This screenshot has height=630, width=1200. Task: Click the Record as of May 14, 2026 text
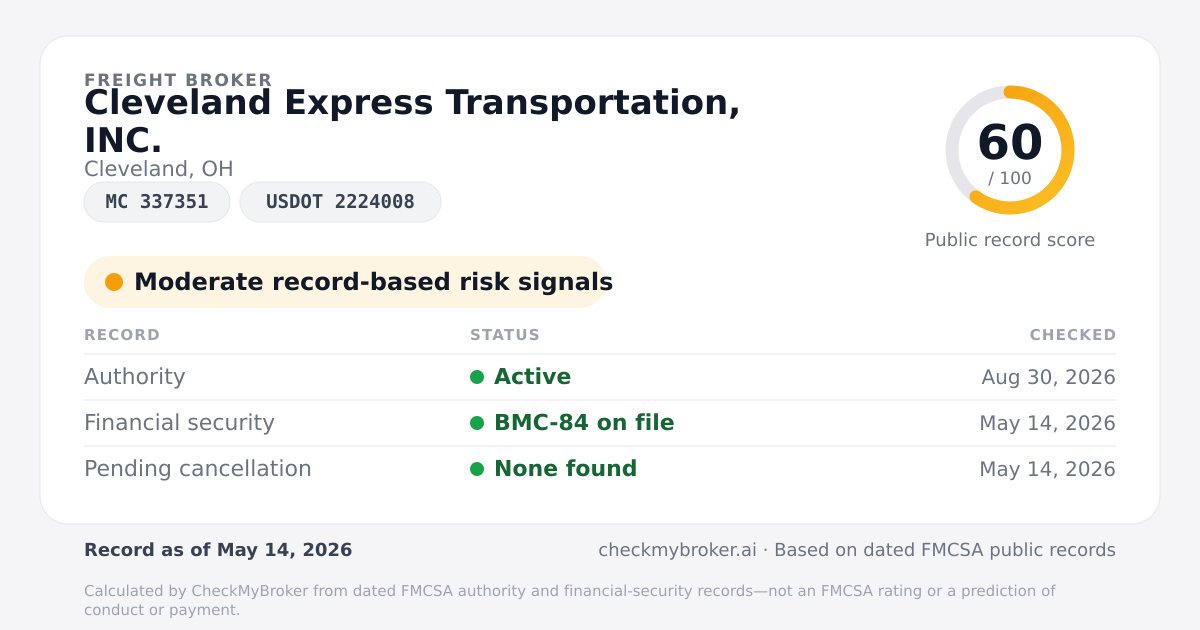pos(218,550)
